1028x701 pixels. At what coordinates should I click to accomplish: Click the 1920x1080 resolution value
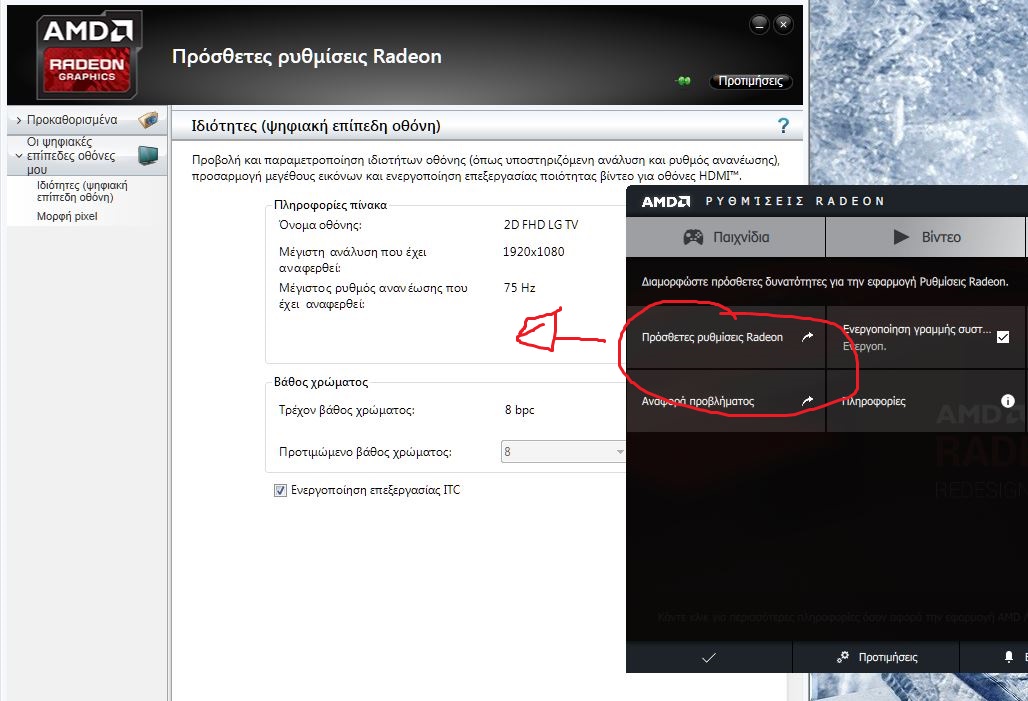coord(534,252)
